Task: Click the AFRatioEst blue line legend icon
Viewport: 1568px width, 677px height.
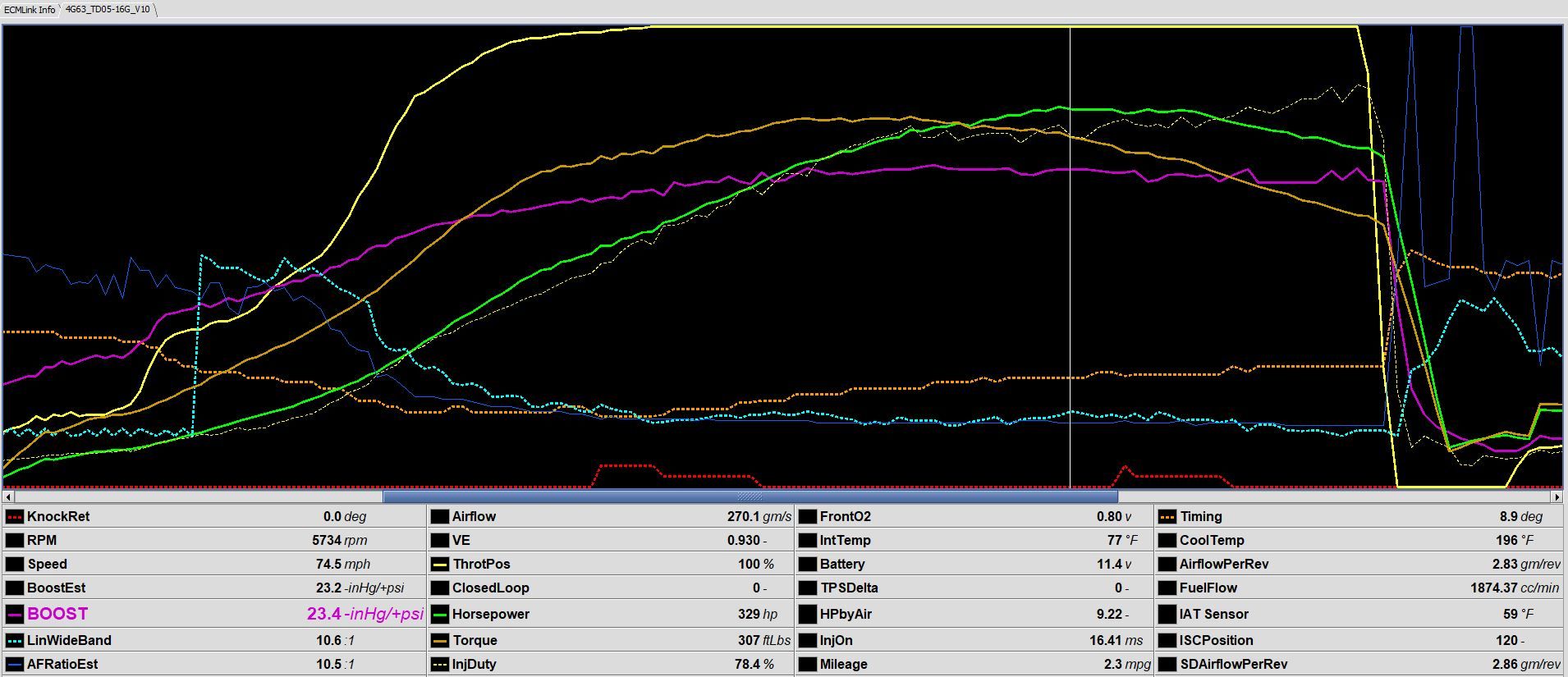Action: point(14,665)
